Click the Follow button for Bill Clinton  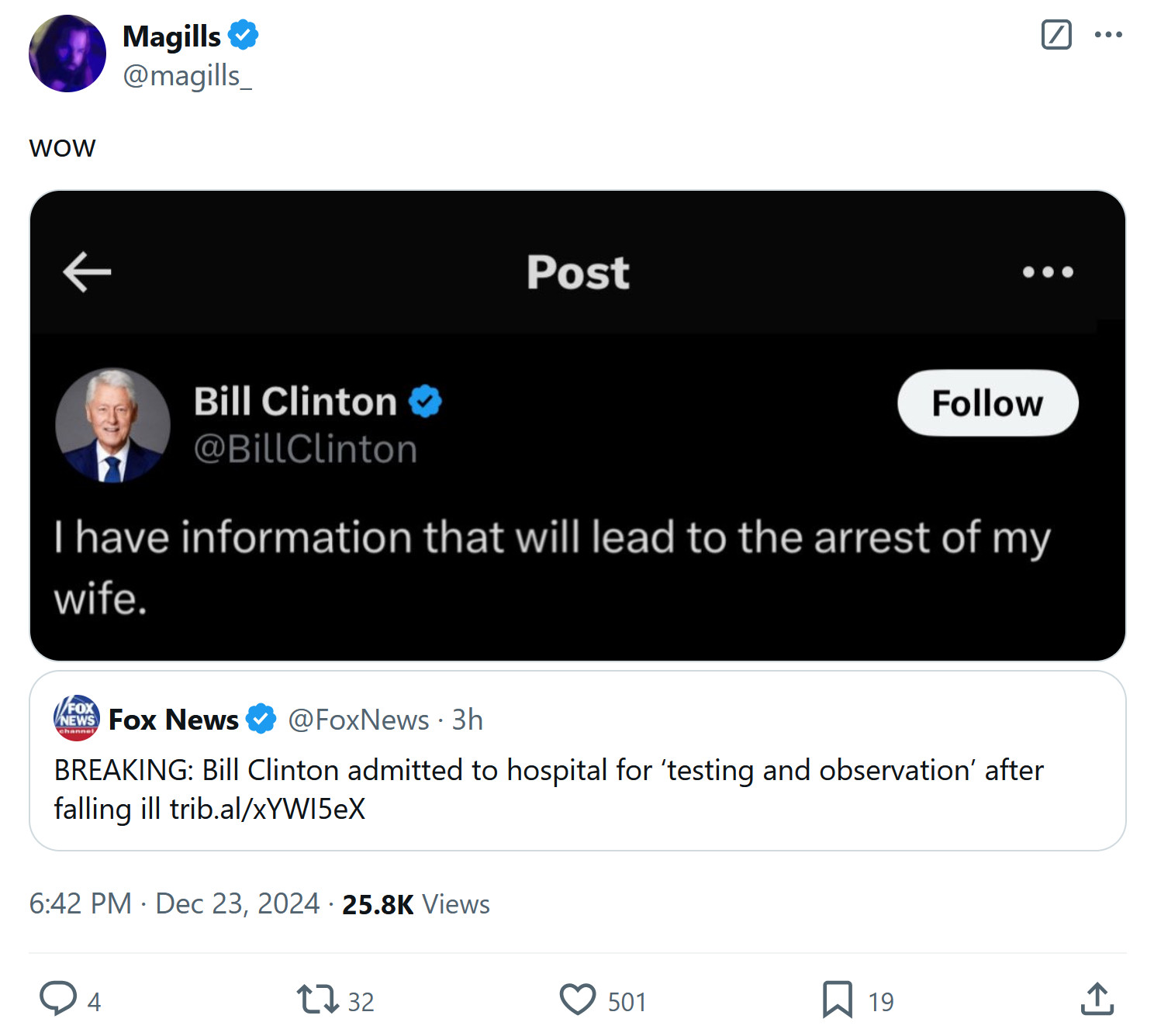[x=986, y=403]
